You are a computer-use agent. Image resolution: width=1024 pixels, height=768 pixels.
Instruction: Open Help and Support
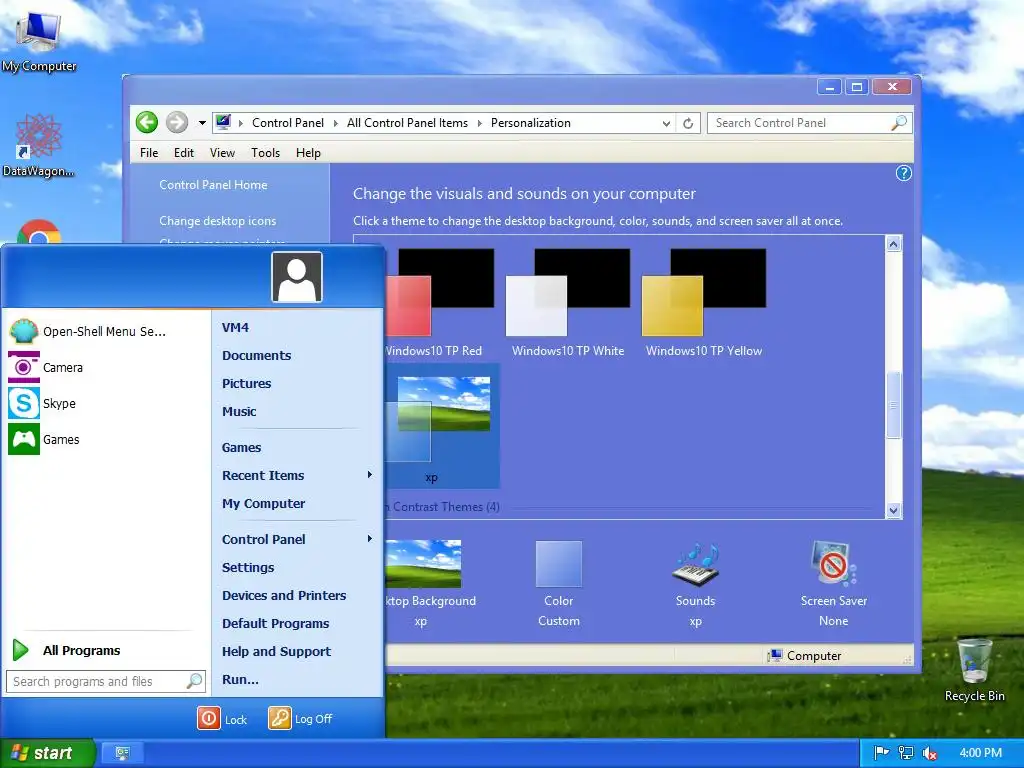click(x=276, y=652)
